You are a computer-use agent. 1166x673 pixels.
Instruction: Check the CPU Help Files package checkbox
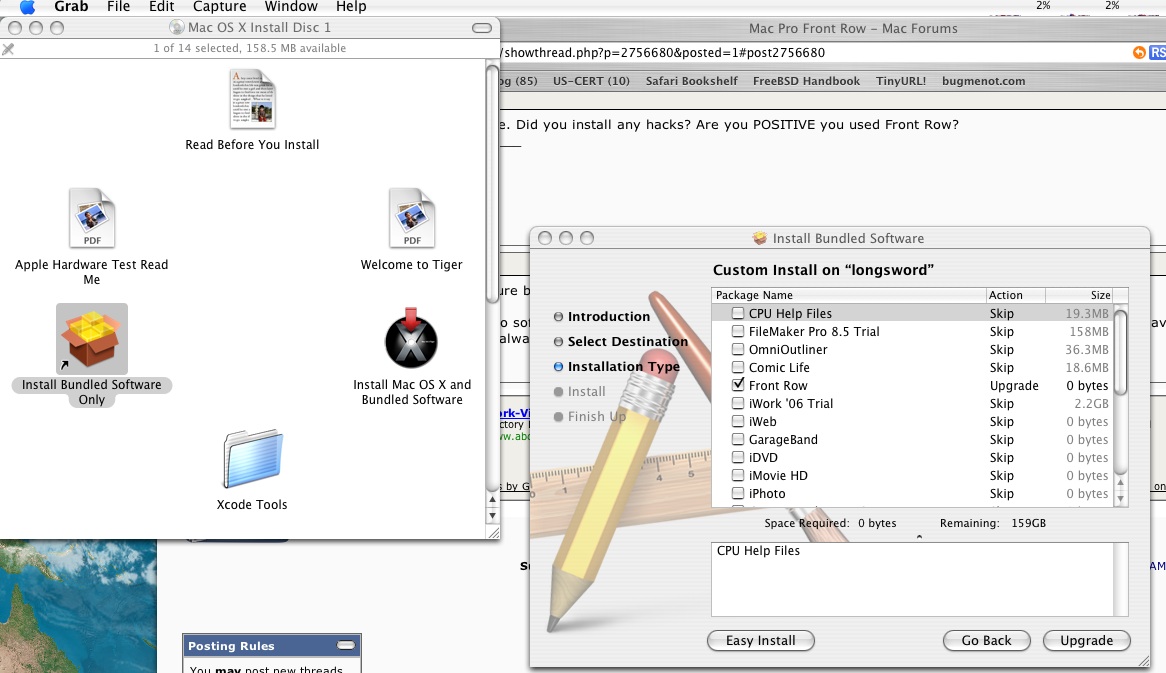[x=738, y=313]
